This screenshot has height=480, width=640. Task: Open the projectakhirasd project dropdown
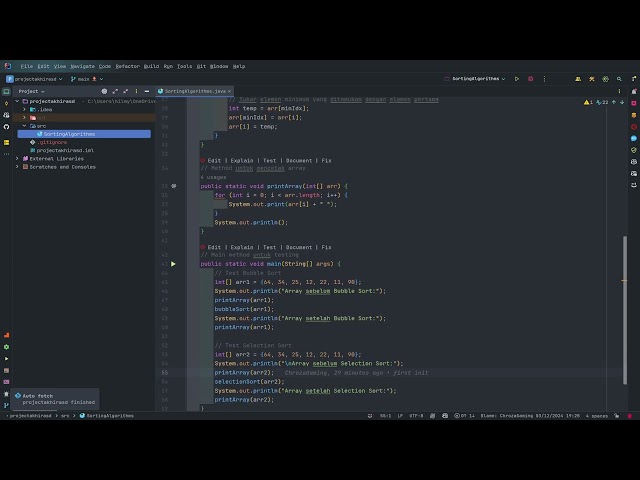point(34,79)
